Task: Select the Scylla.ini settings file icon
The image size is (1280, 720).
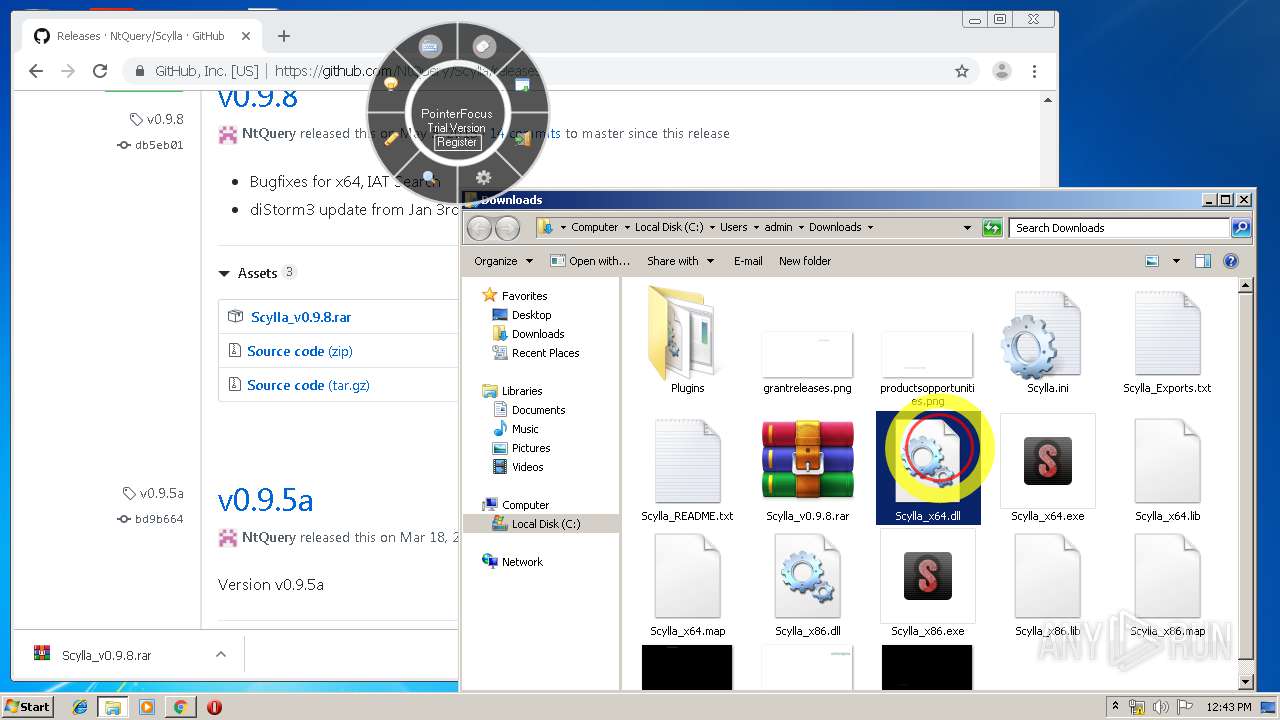Action: [1041, 336]
